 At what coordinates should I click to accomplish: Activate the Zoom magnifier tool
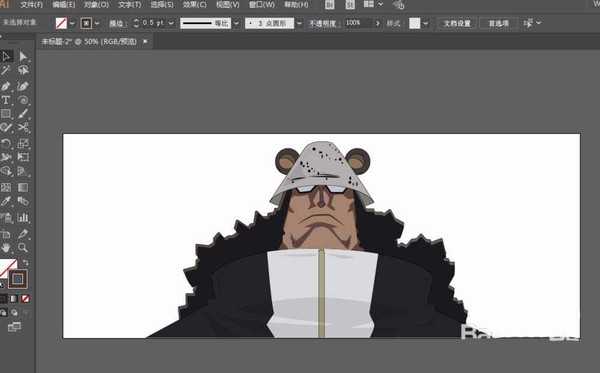(23, 248)
